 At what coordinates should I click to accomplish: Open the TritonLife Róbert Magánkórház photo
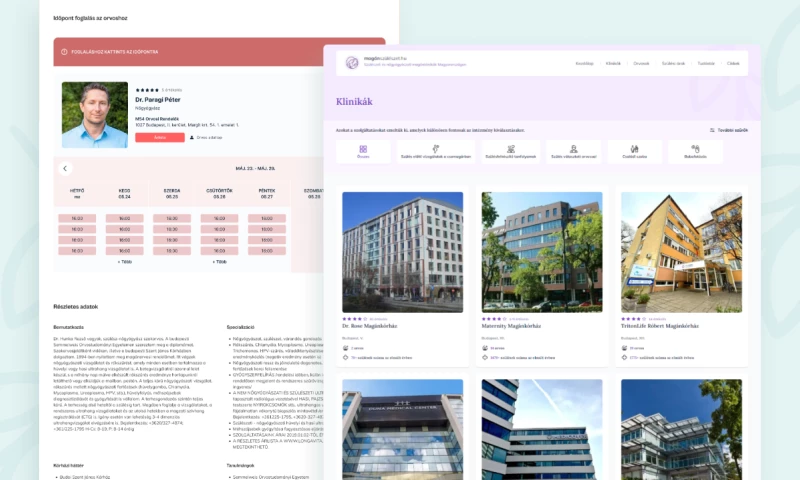[681, 252]
